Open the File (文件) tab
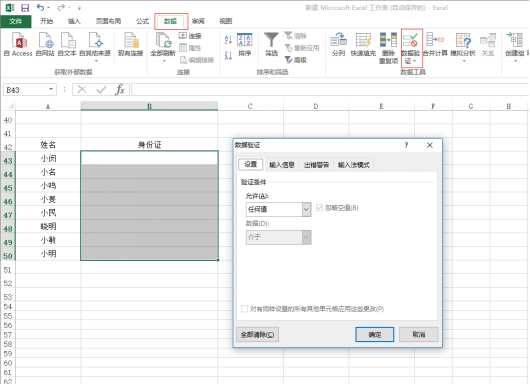 point(16,21)
